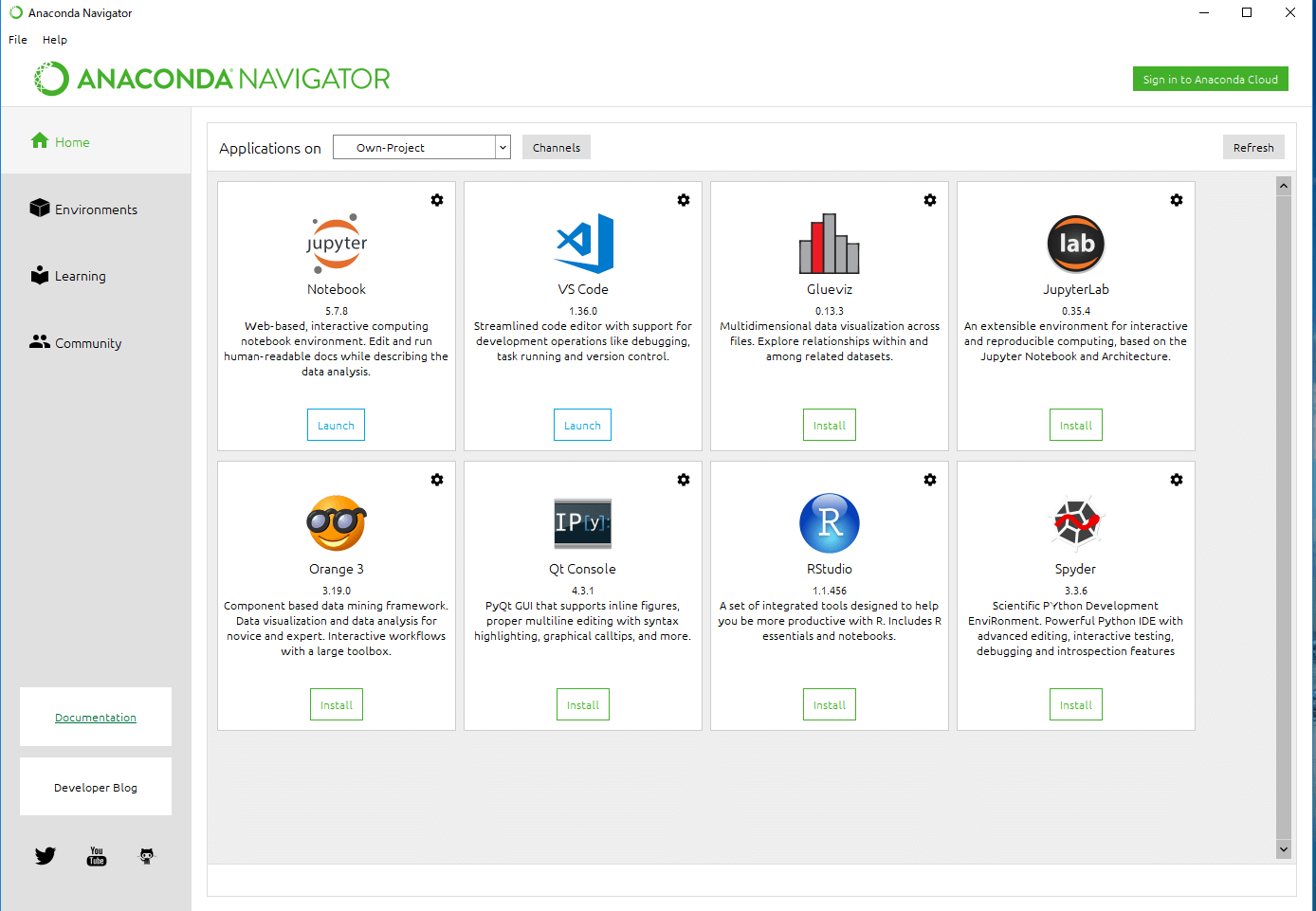Refresh the applications list

1253,147
